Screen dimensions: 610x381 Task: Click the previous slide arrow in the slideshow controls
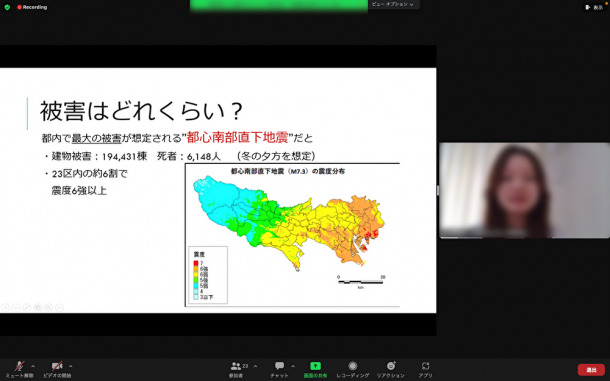pyautogui.click(x=5, y=307)
